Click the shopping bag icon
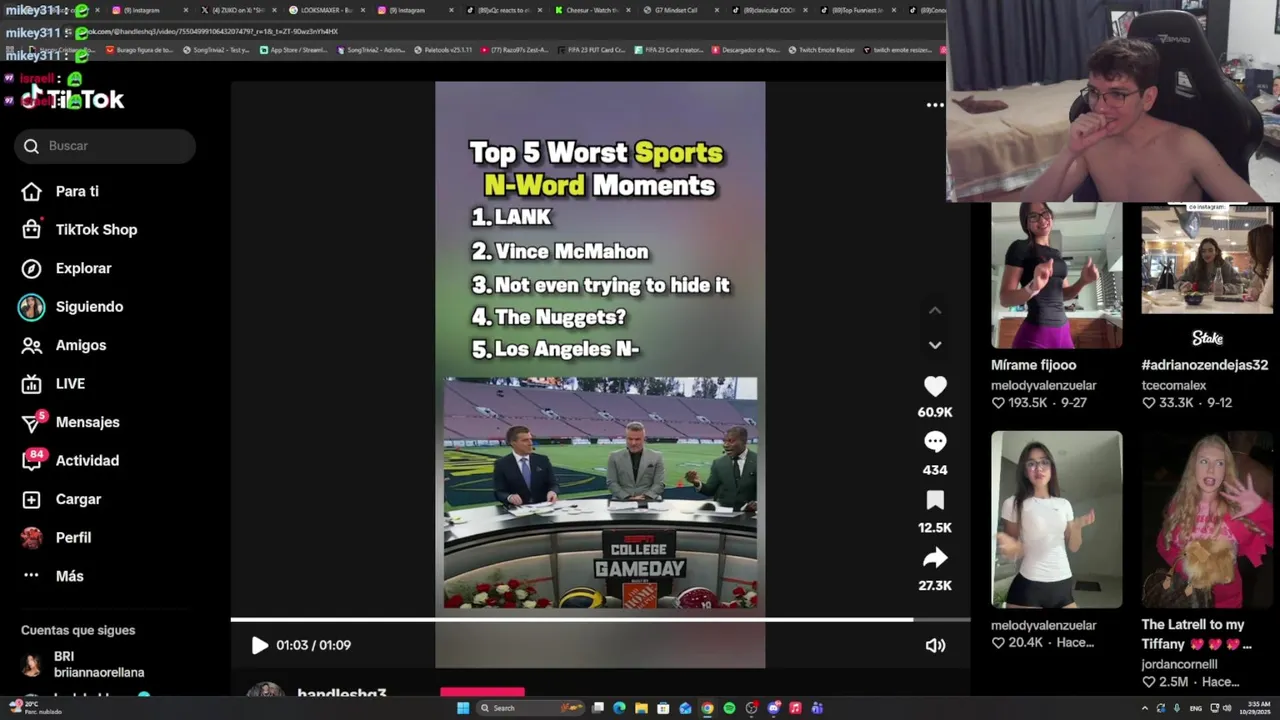 coord(32,229)
